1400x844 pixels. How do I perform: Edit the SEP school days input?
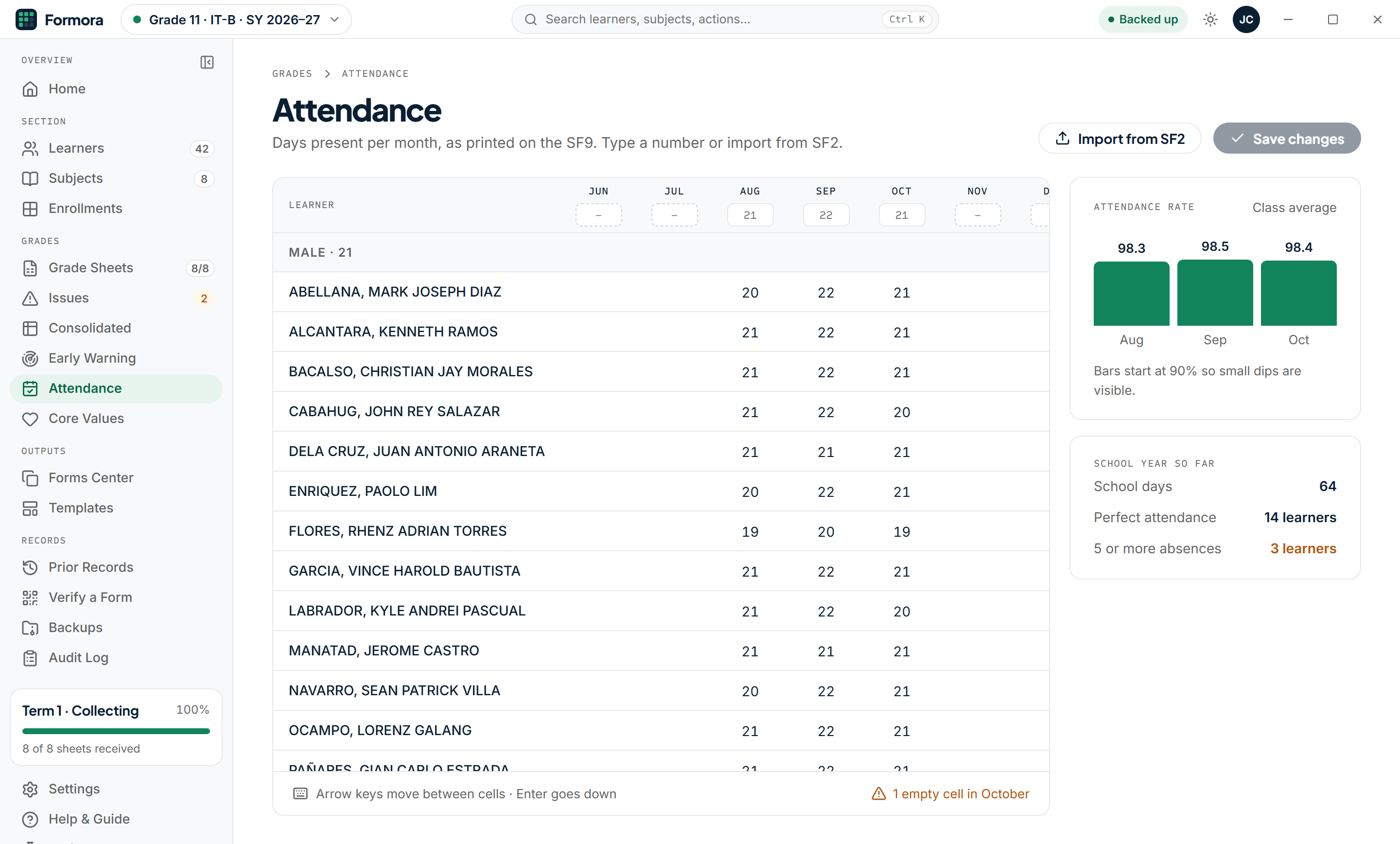coord(825,215)
